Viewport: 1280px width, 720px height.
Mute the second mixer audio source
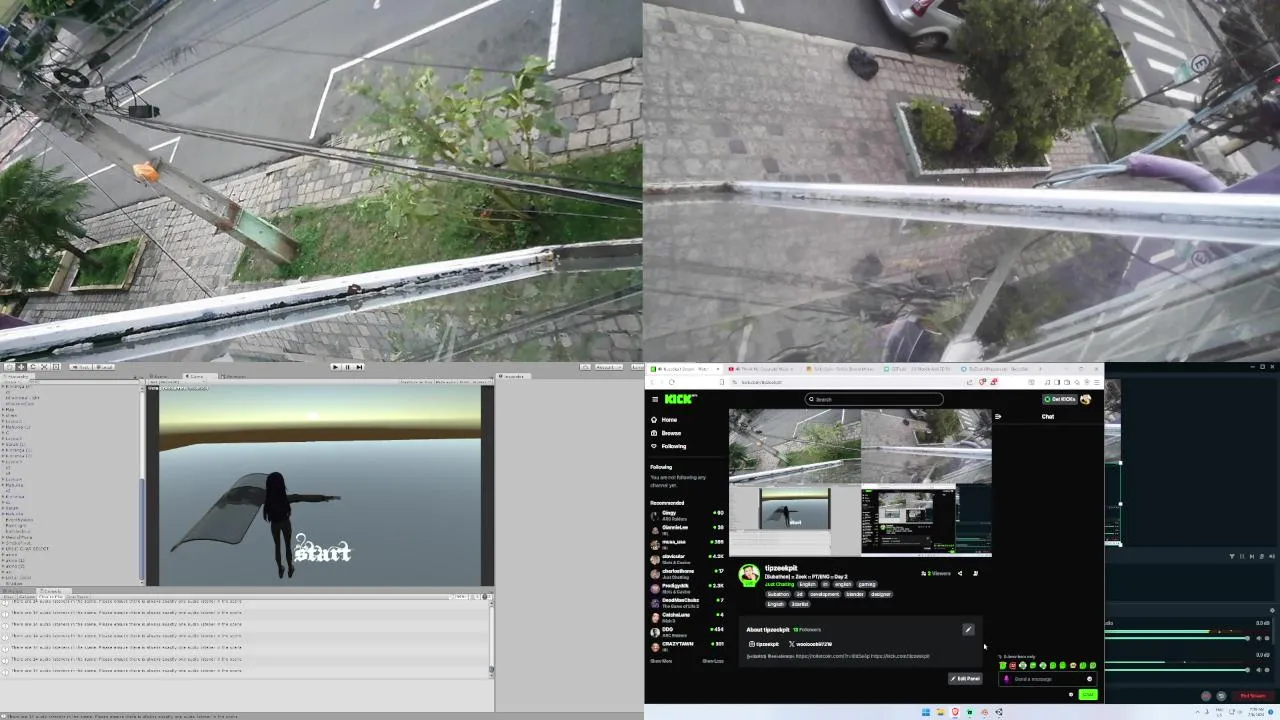tap(1259, 670)
